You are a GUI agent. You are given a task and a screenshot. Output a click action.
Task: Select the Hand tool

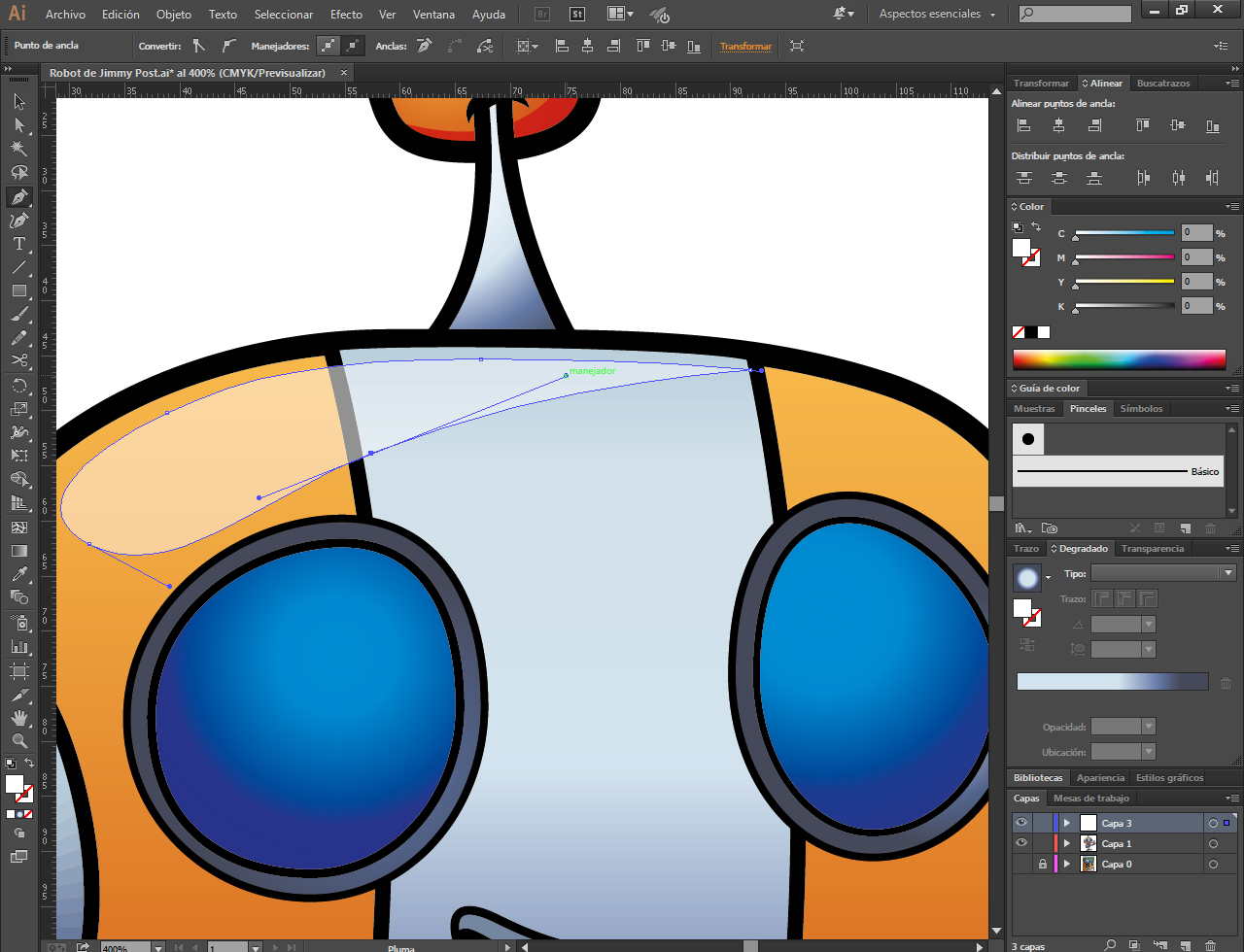click(x=18, y=718)
